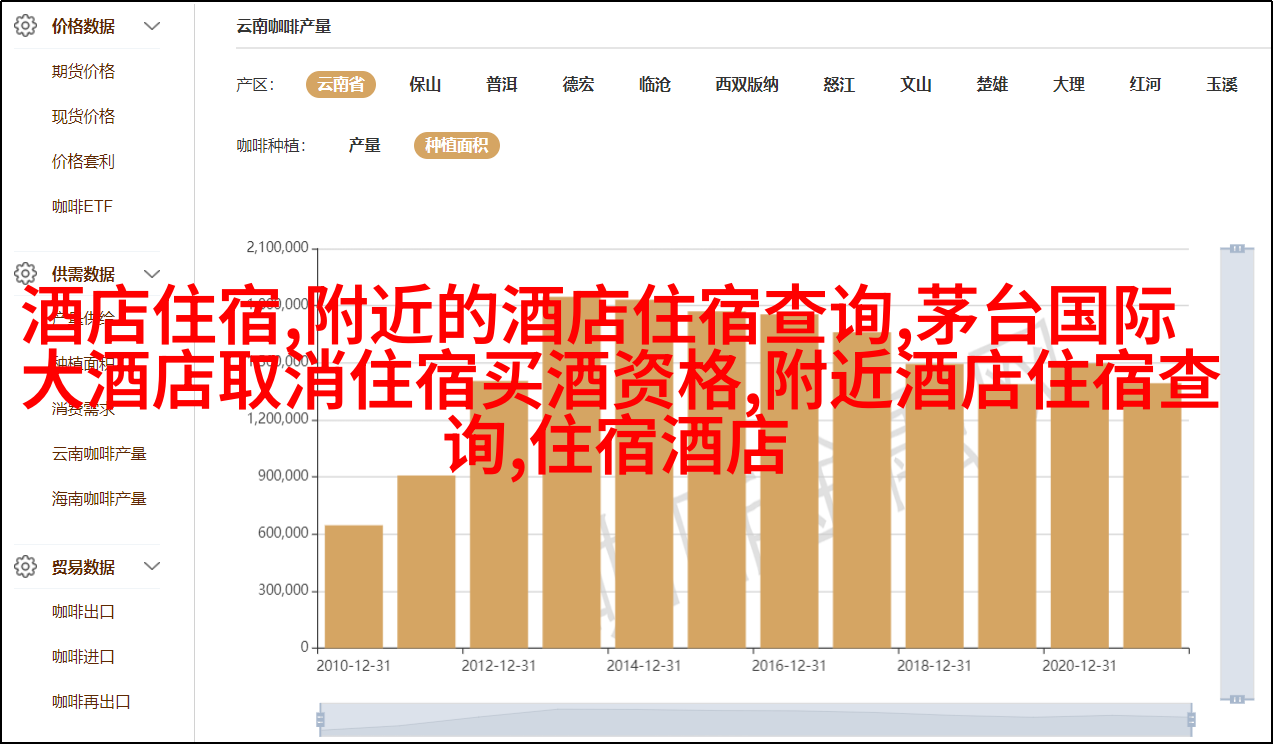Open 咖啡出口 under 贸易数据
This screenshot has width=1275, height=744.
(x=84, y=612)
